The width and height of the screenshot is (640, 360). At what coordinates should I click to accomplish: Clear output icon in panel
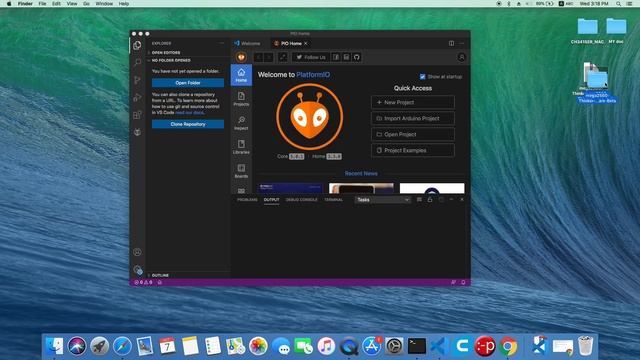click(x=419, y=200)
